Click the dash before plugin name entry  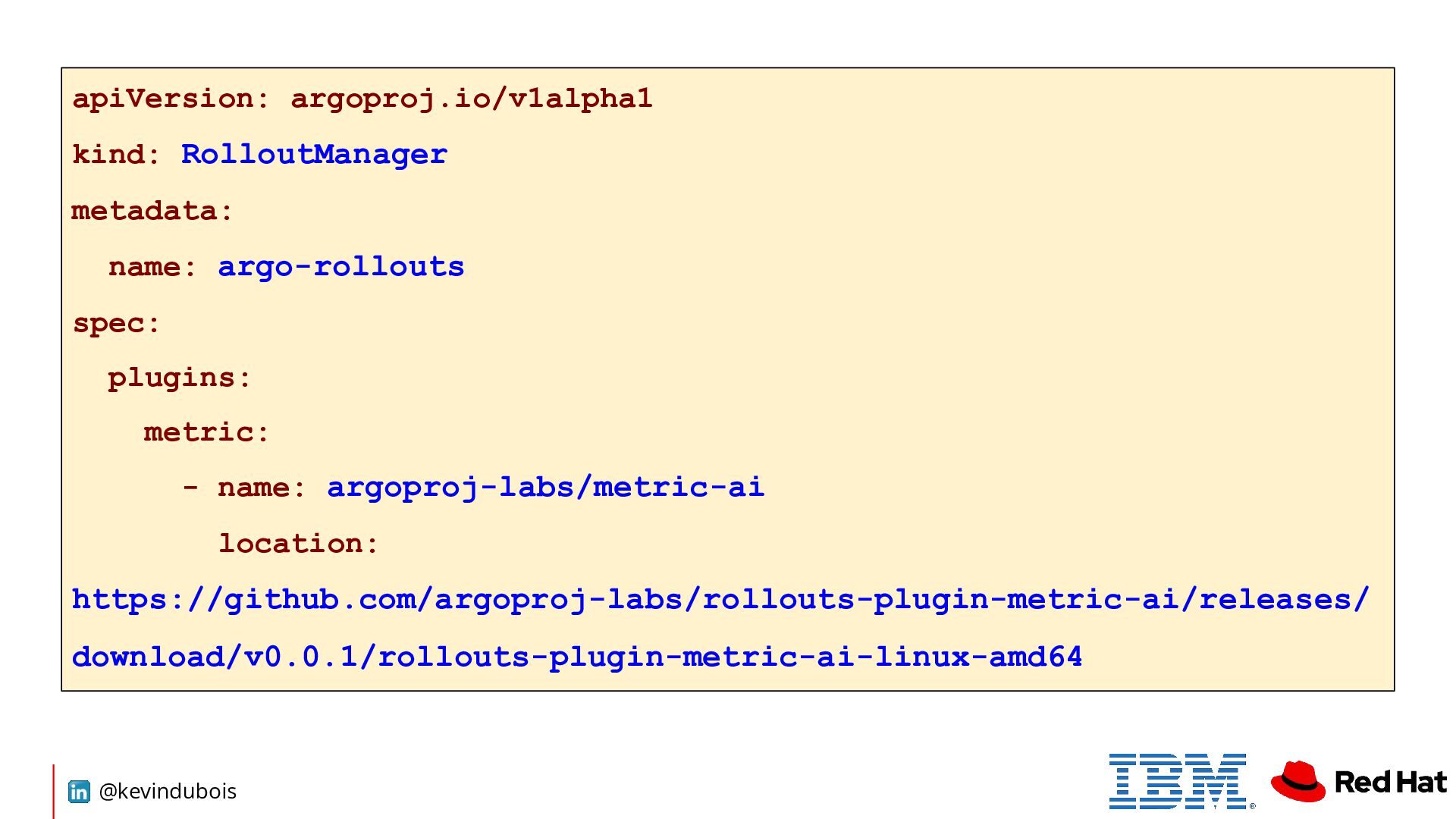click(x=190, y=488)
